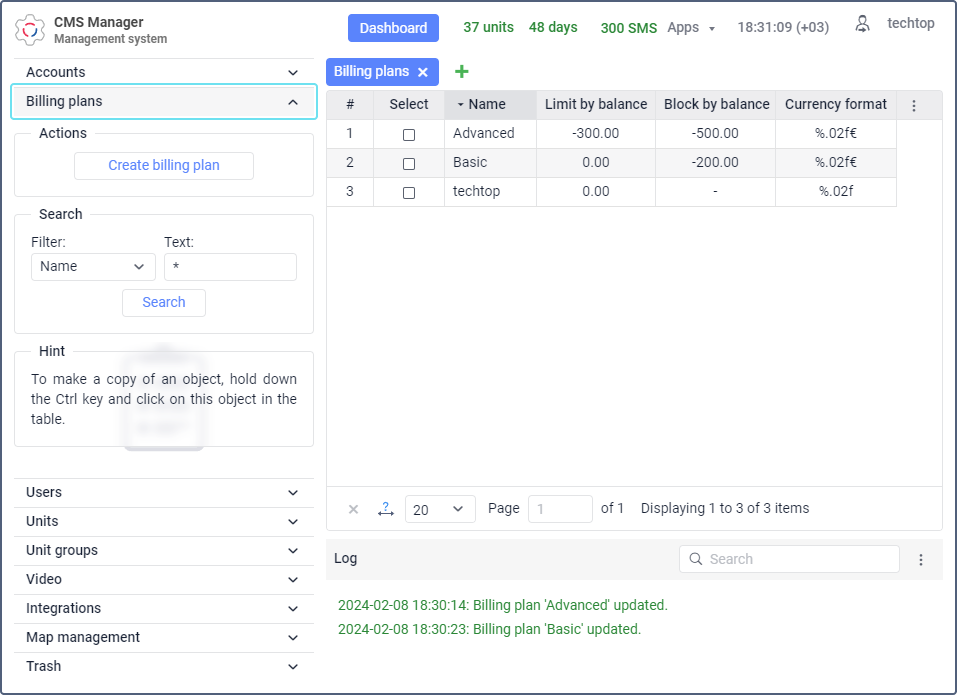Tick the checkbox for Basic plan
Viewport: 957px width, 695px height.
click(x=408, y=163)
